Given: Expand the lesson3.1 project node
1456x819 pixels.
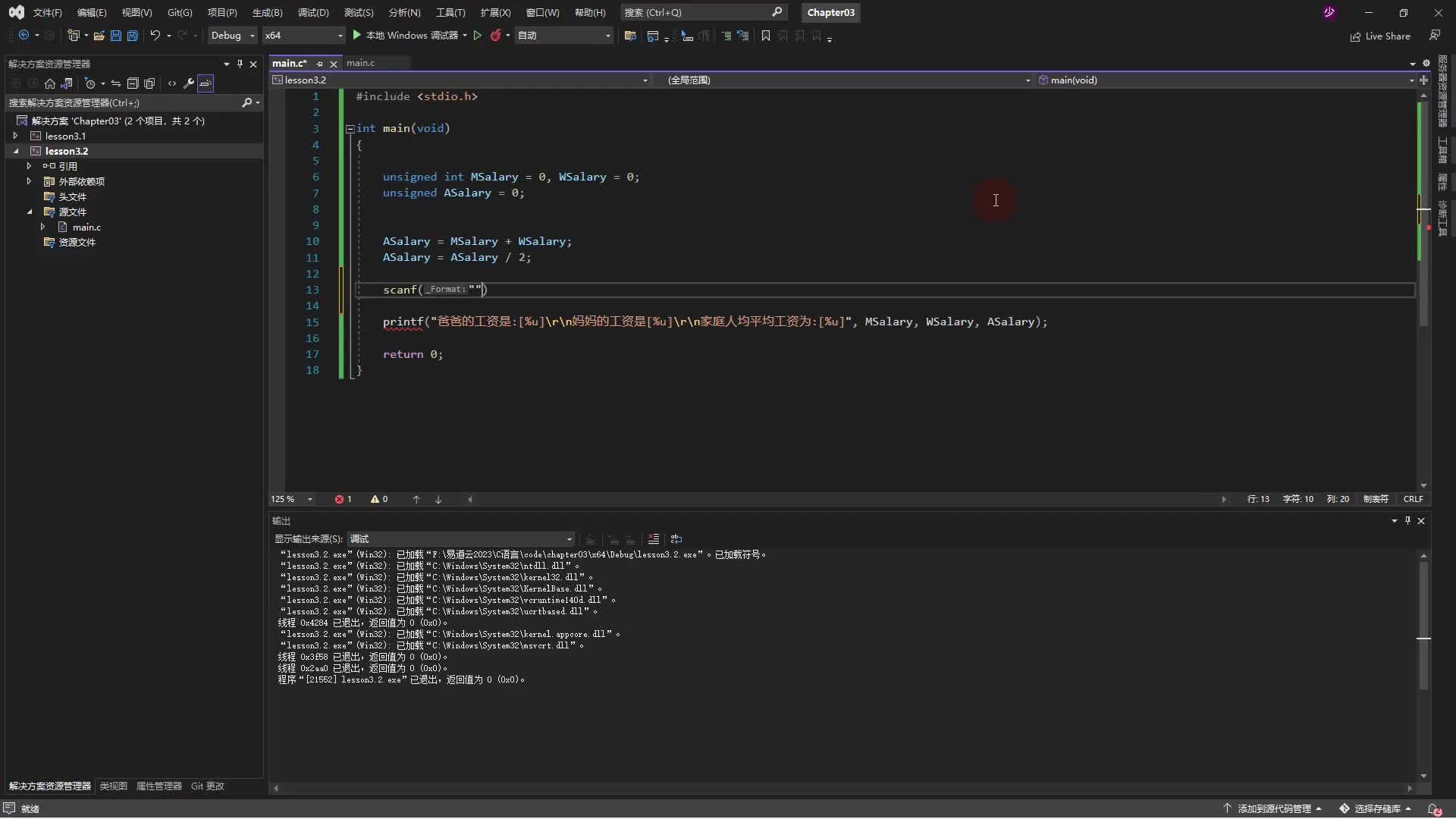Looking at the screenshot, I should [x=15, y=136].
